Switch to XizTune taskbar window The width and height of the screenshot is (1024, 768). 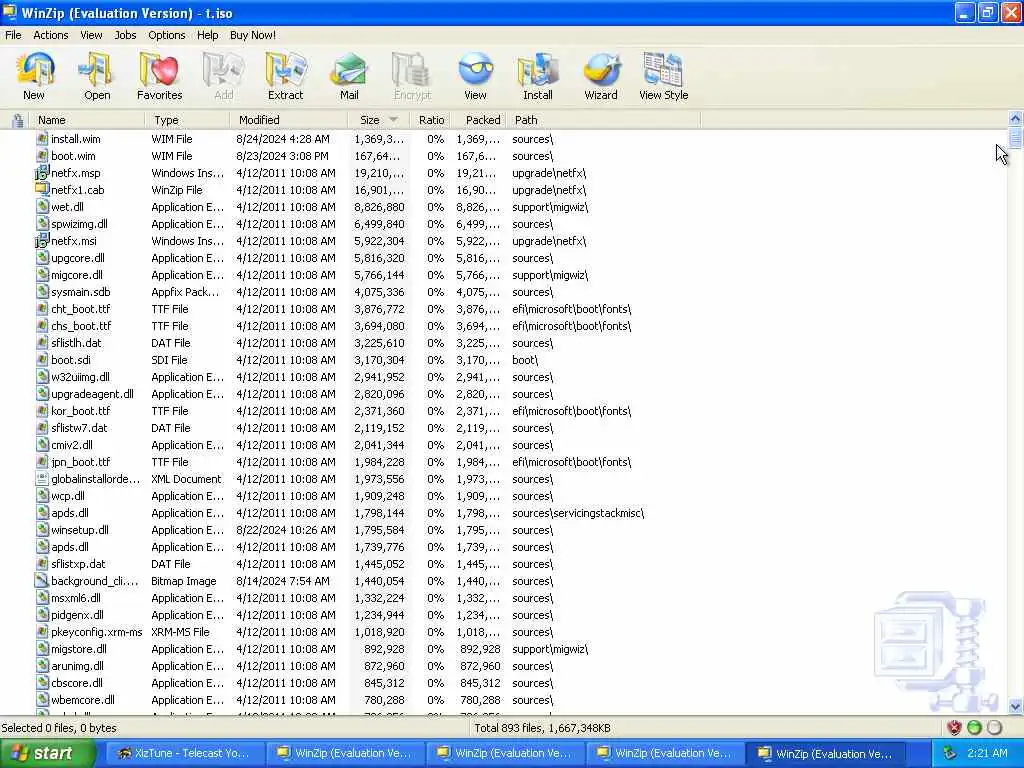[x=185, y=753]
